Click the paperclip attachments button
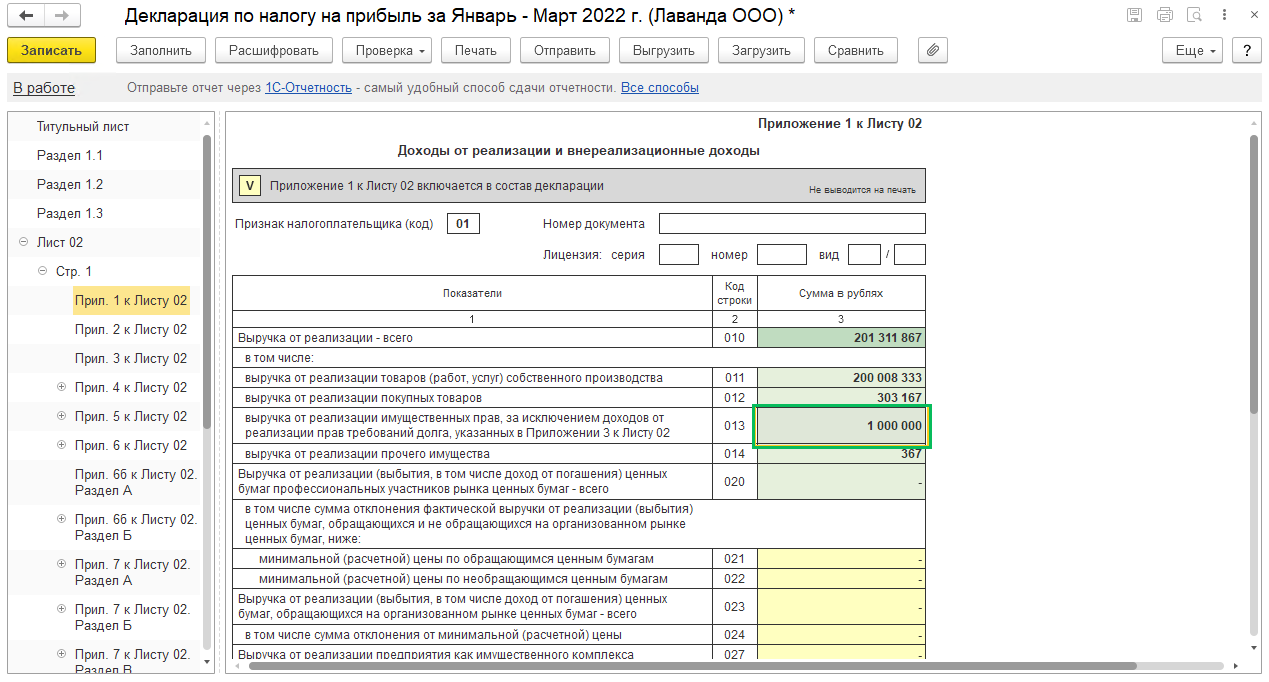1269x682 pixels. [932, 50]
